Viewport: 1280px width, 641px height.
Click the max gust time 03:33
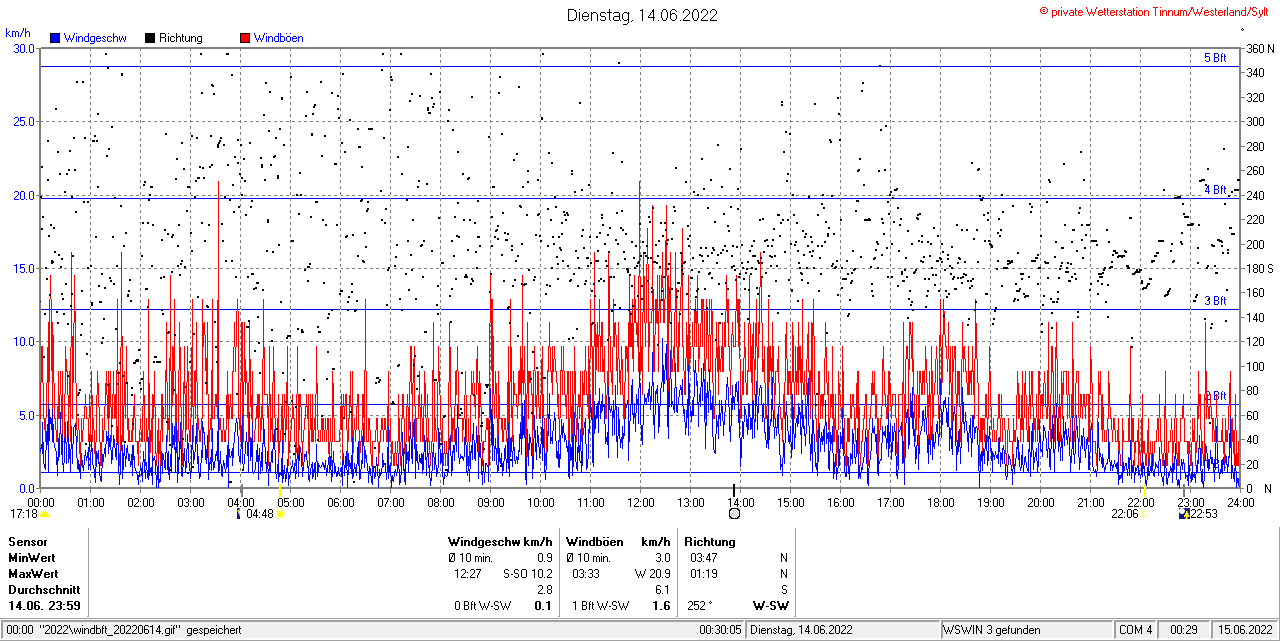pyautogui.click(x=586, y=574)
